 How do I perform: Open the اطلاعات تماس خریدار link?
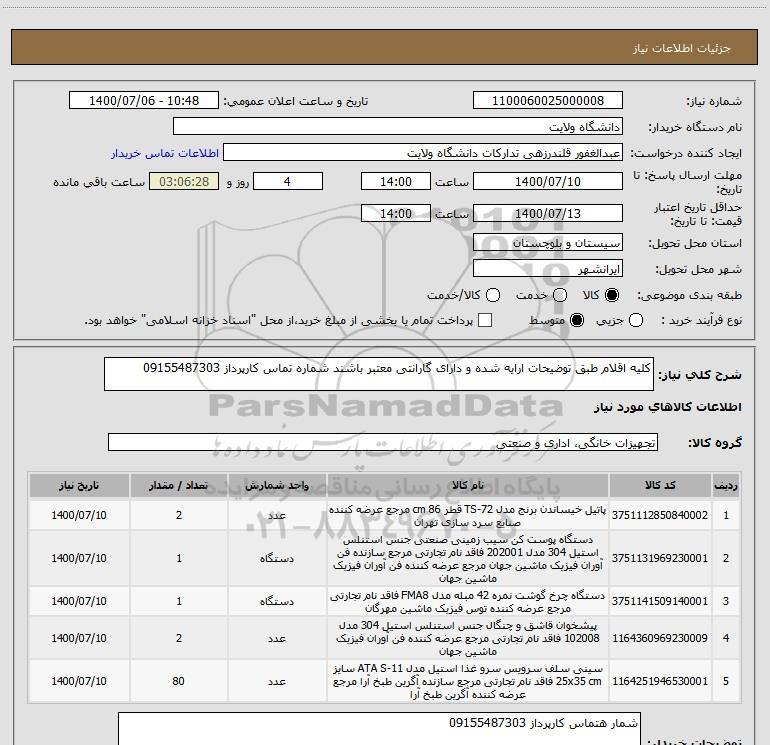(165, 153)
